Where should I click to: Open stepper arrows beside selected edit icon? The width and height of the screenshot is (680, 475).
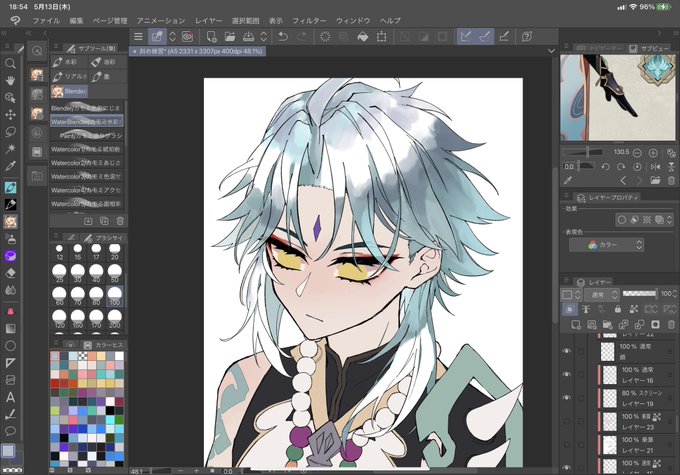tap(173, 37)
